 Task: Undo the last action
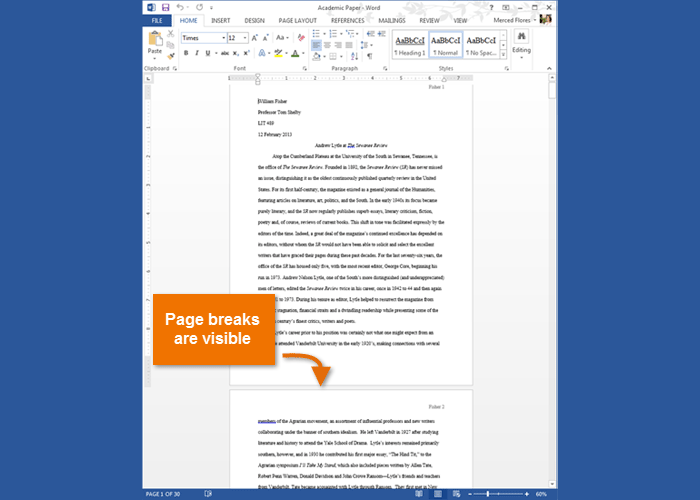click(180, 7)
